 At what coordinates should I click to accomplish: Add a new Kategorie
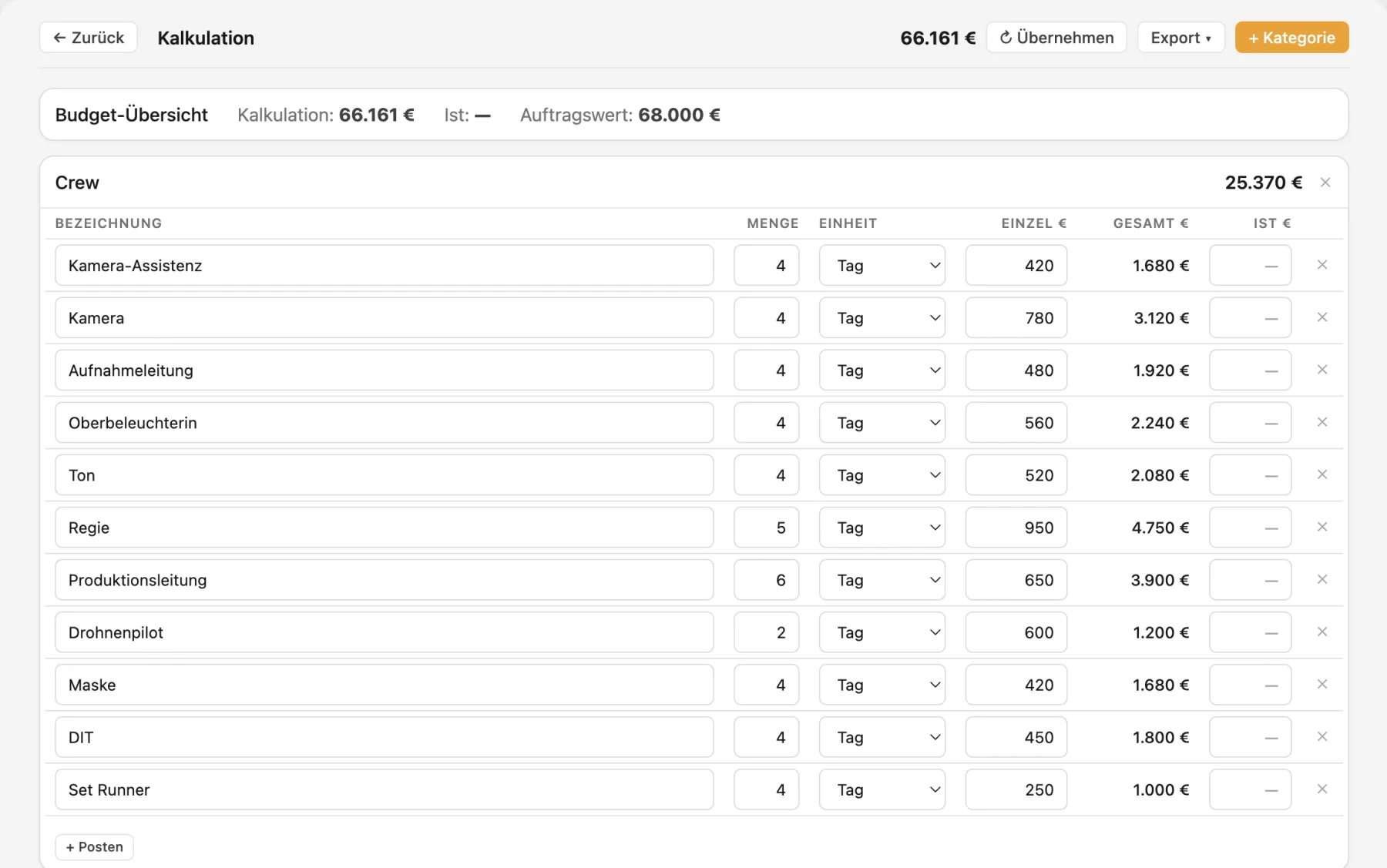1291,38
